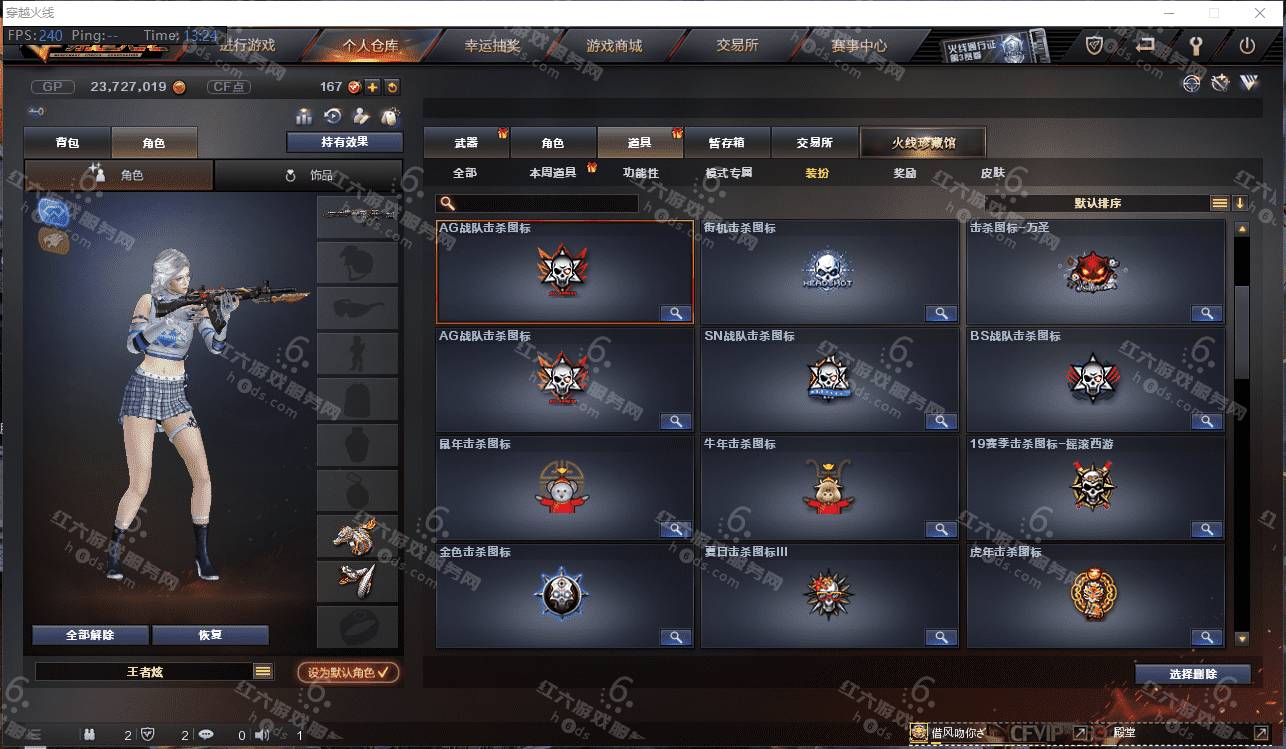Open settings with the wrench icon
Screen dimensions: 1286x749
click(x=1195, y=45)
